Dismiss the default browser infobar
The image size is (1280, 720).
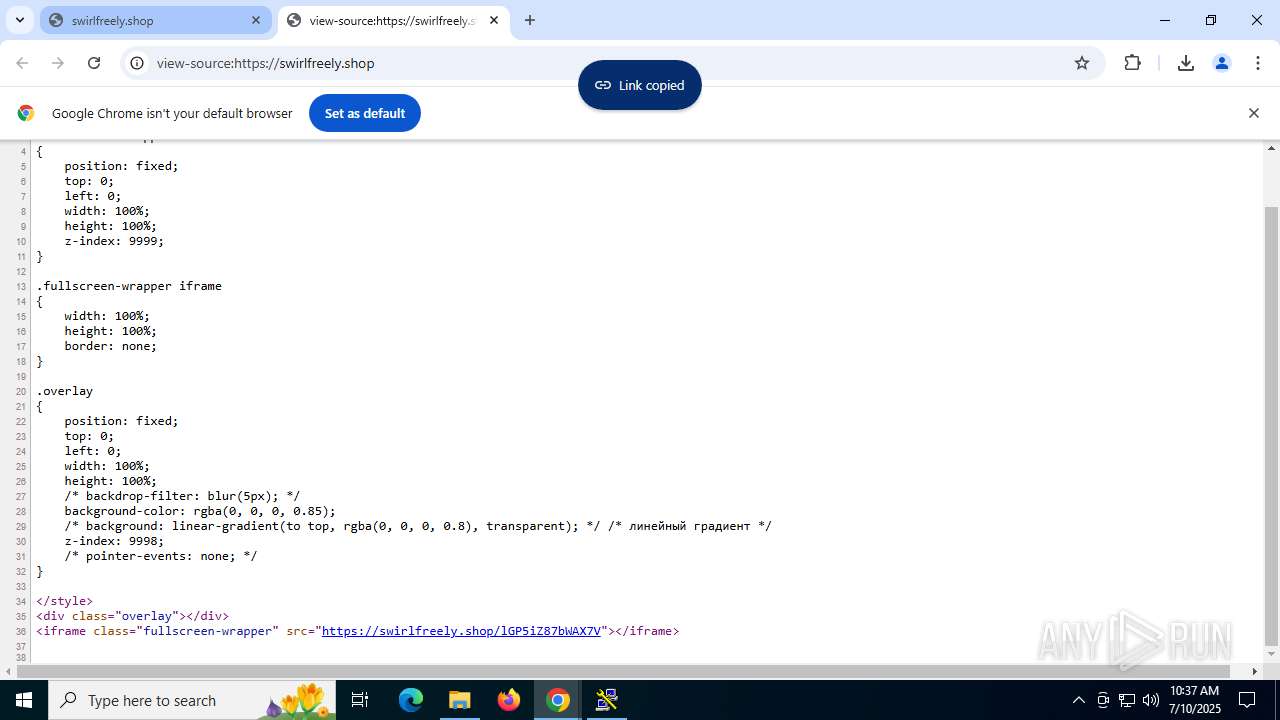pos(1254,113)
